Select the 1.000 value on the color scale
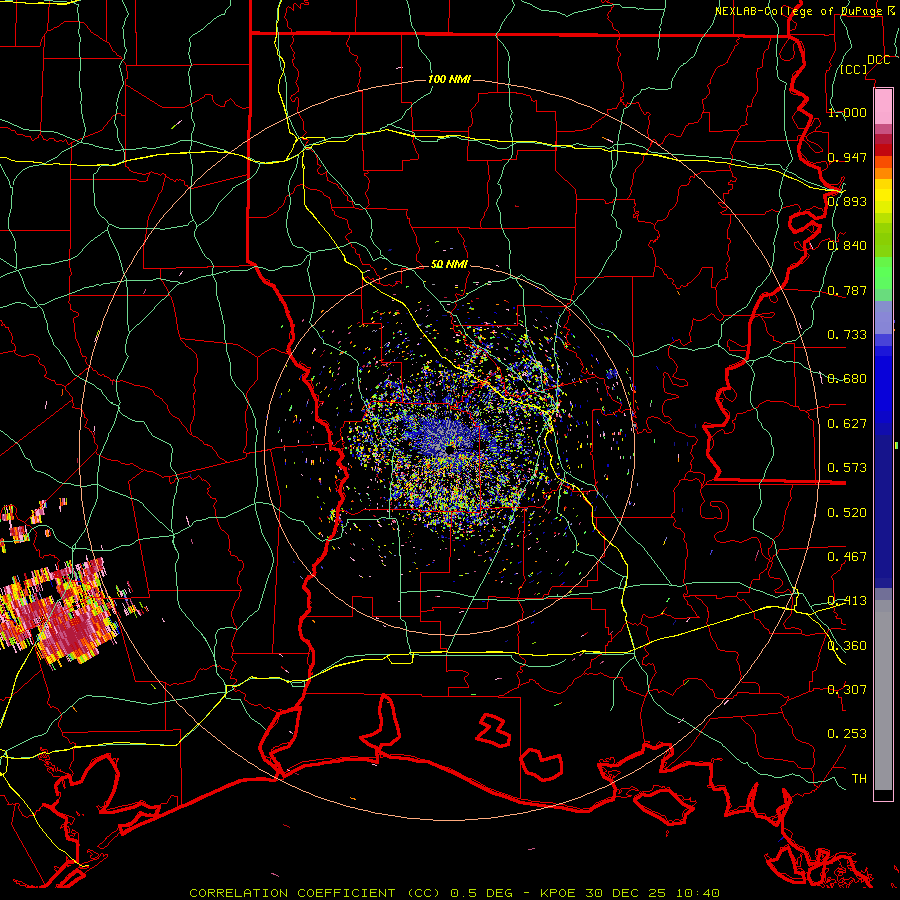The image size is (900, 900). [x=847, y=112]
